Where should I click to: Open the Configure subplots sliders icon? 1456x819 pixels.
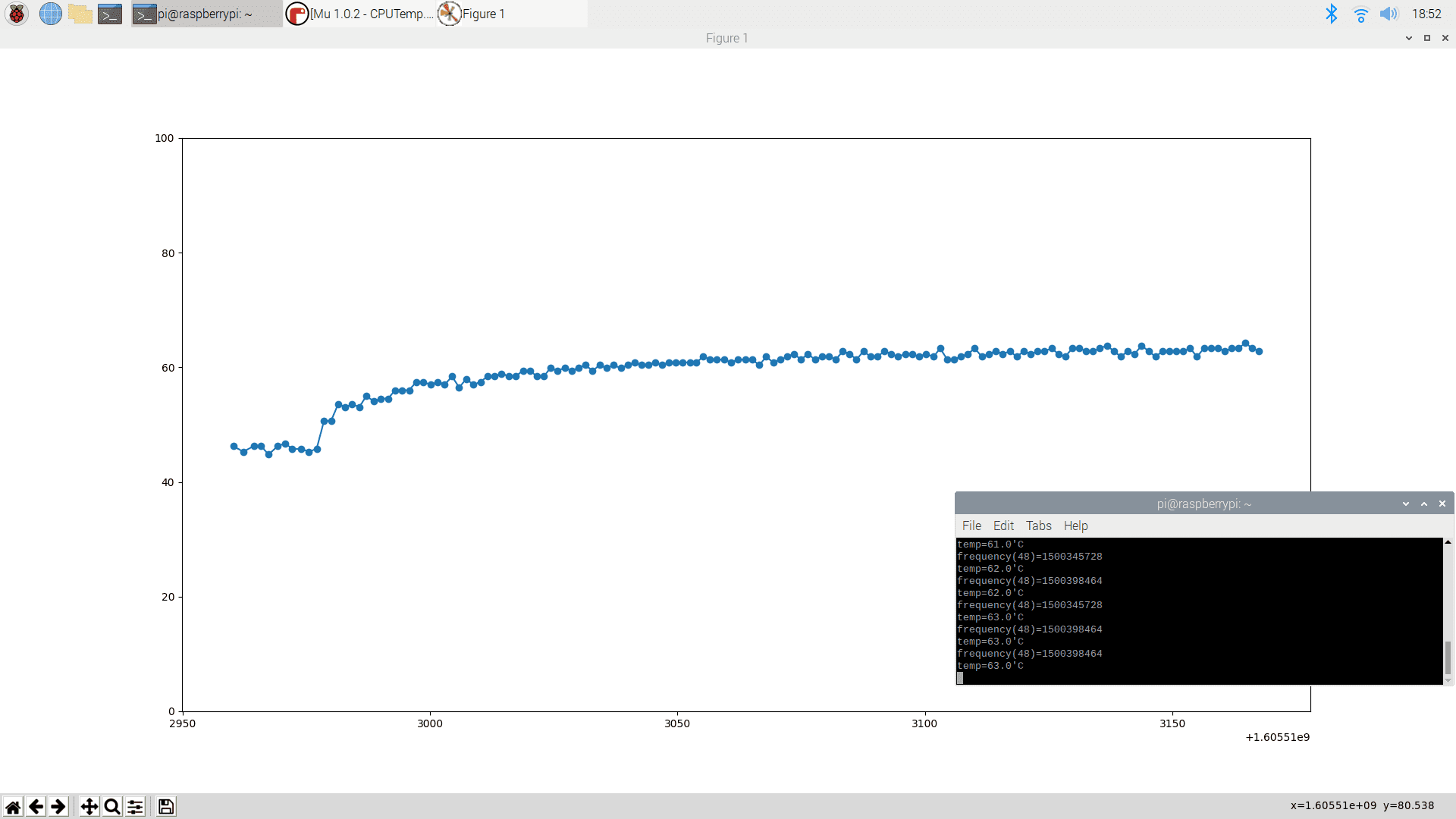(x=135, y=806)
